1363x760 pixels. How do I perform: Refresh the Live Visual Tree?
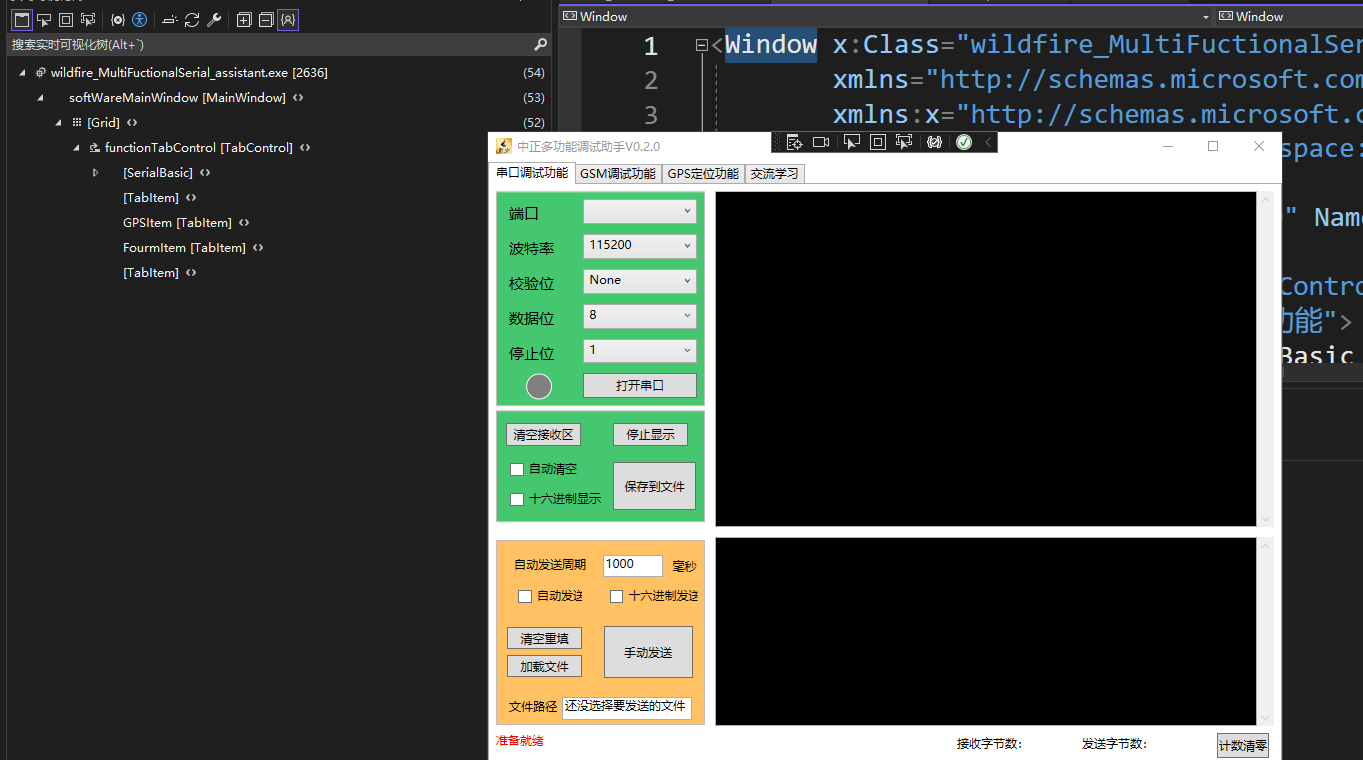click(192, 19)
